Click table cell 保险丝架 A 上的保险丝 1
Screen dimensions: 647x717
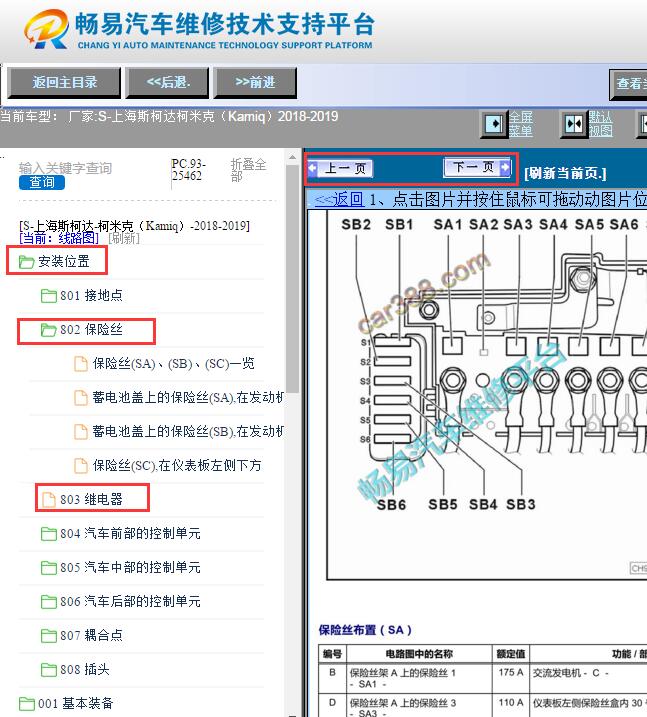(419, 678)
